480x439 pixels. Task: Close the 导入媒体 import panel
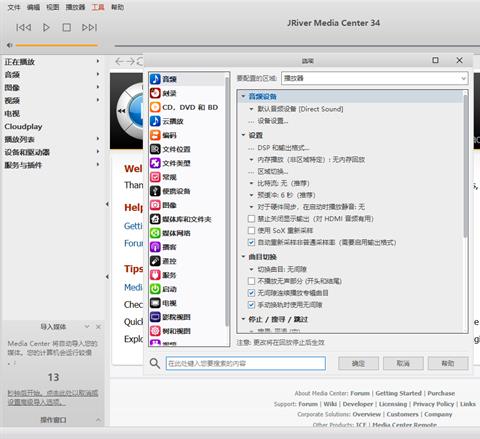point(98,327)
